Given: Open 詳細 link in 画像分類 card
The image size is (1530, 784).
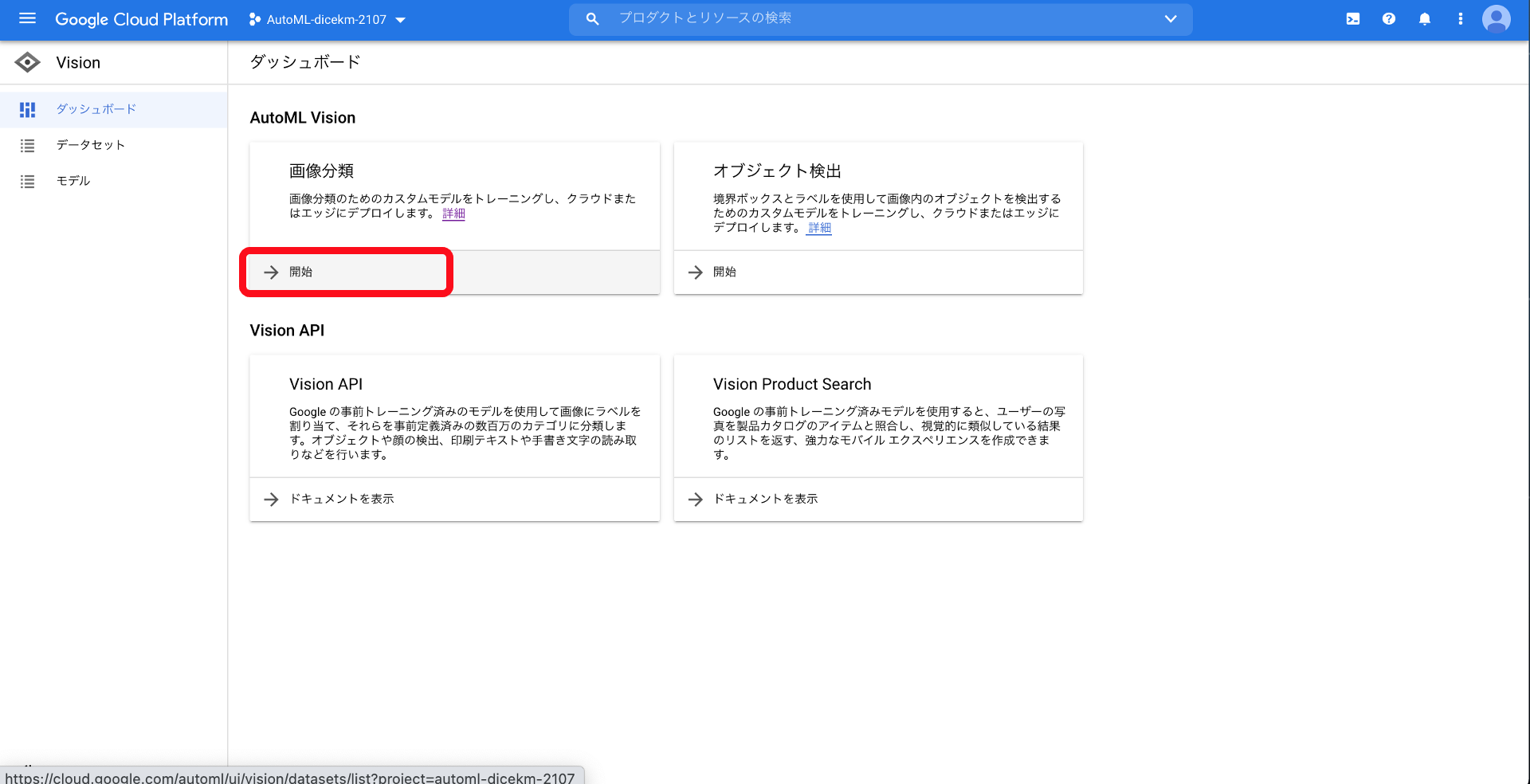Looking at the screenshot, I should 453,214.
